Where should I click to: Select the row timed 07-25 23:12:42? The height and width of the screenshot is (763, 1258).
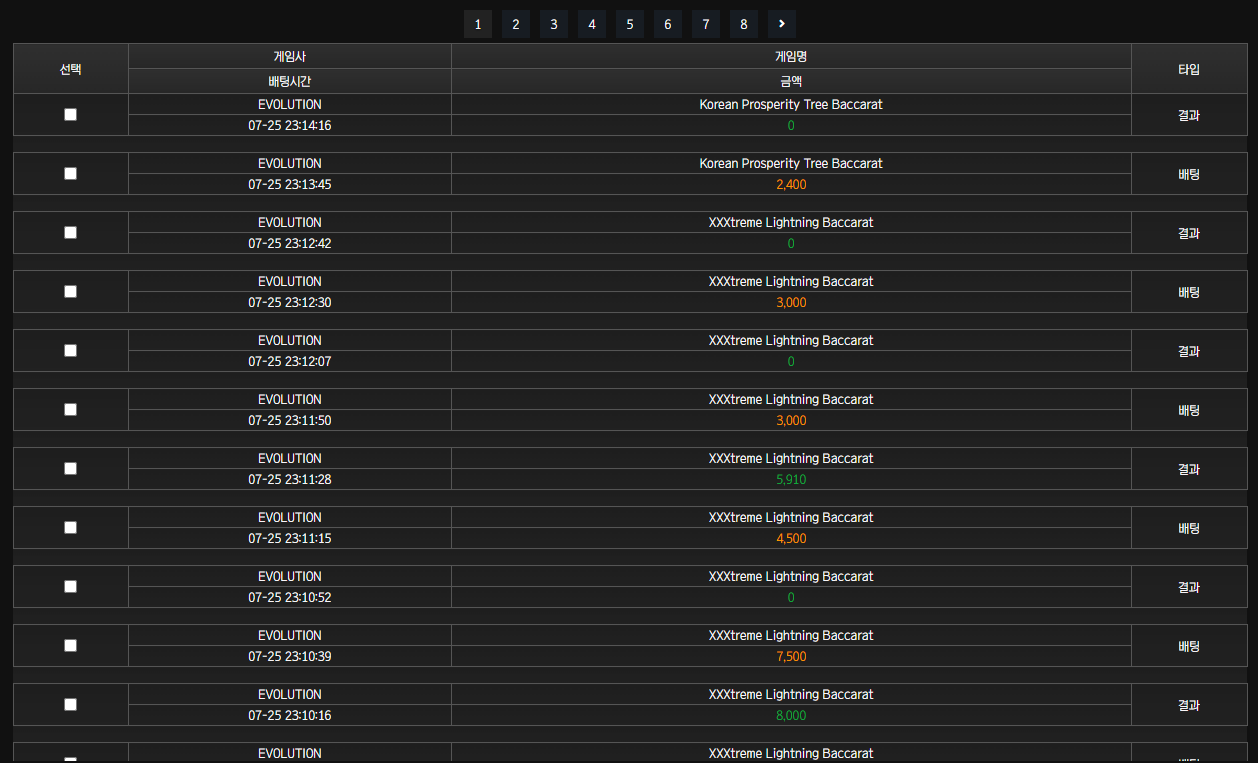(70, 233)
